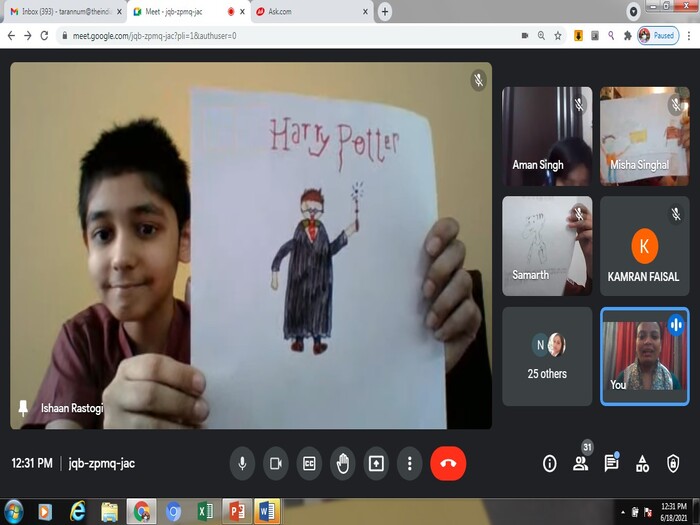Open the three-dot more options in Meet

[409, 463]
